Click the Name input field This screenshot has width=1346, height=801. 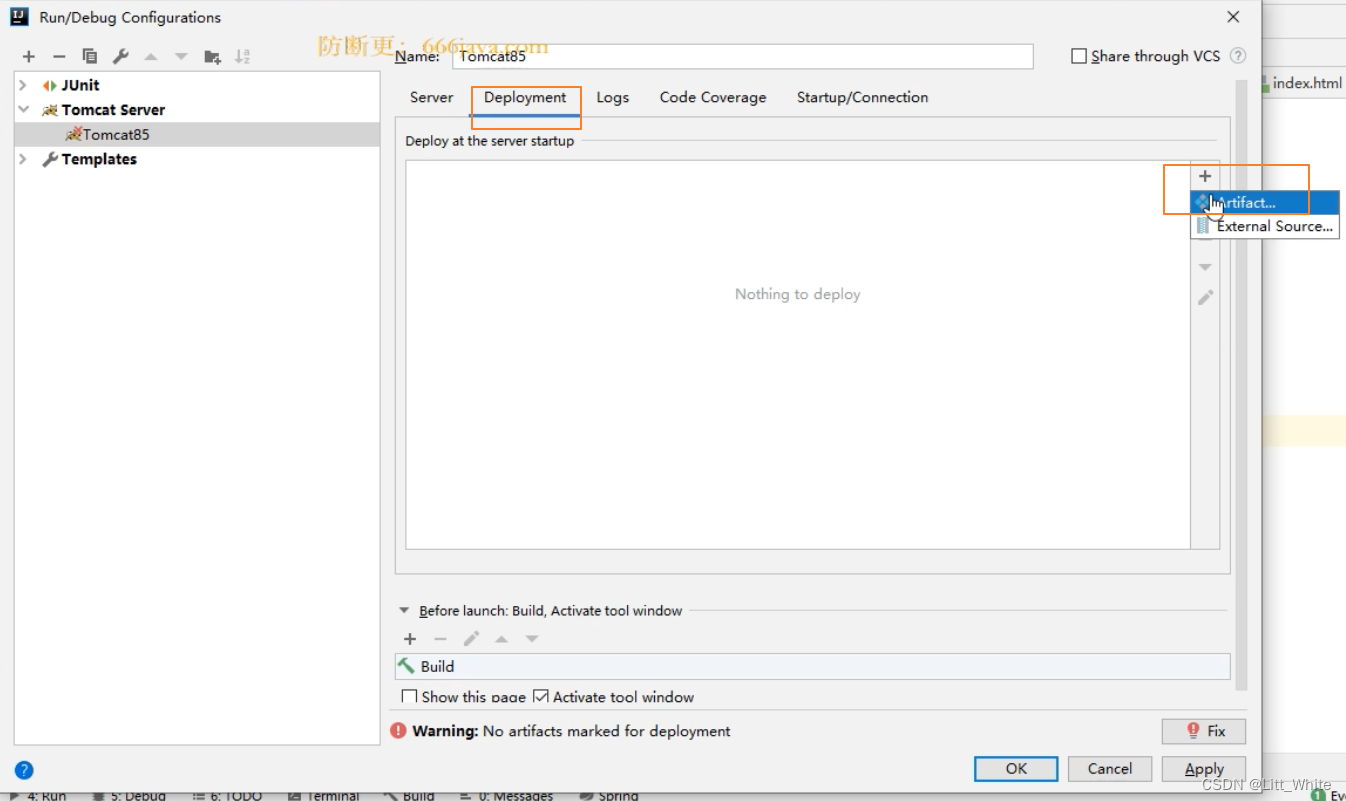tap(743, 56)
